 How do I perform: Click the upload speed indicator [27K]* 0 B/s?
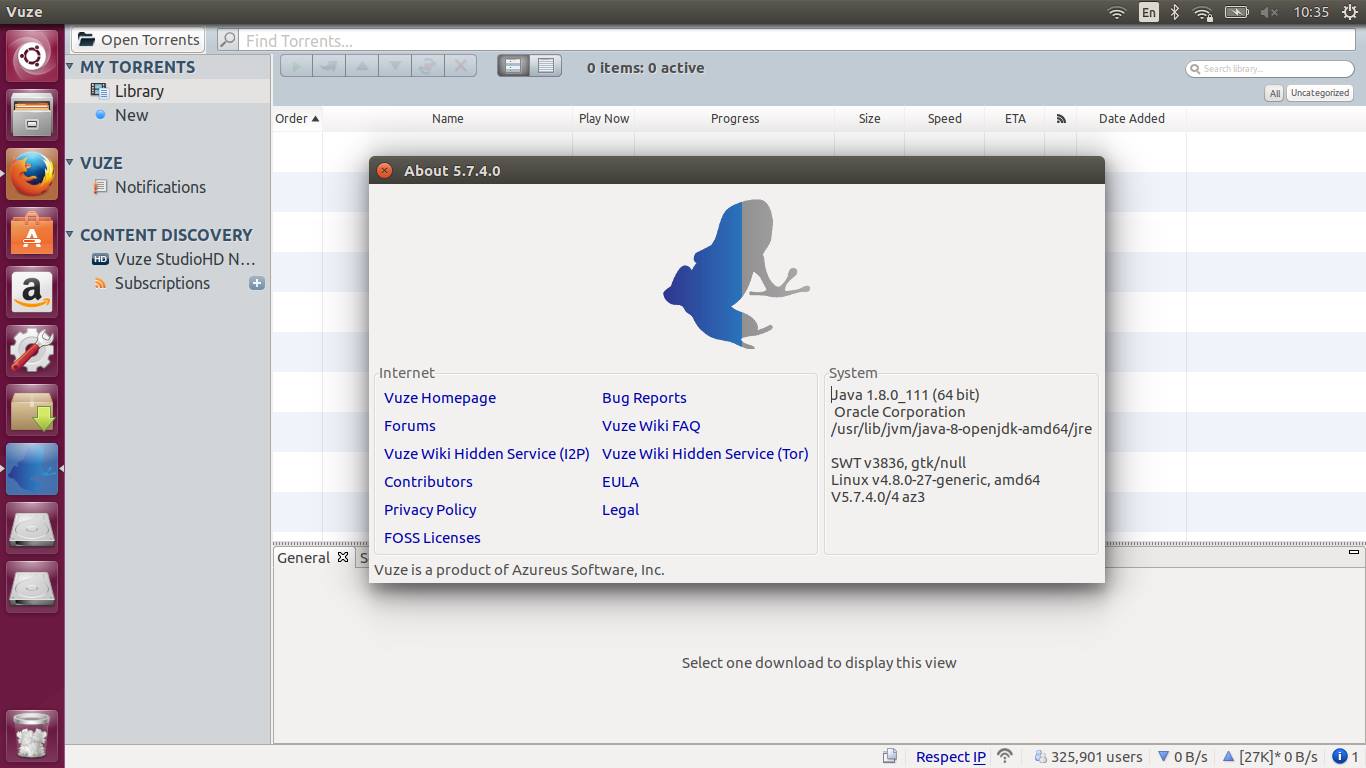point(1269,757)
